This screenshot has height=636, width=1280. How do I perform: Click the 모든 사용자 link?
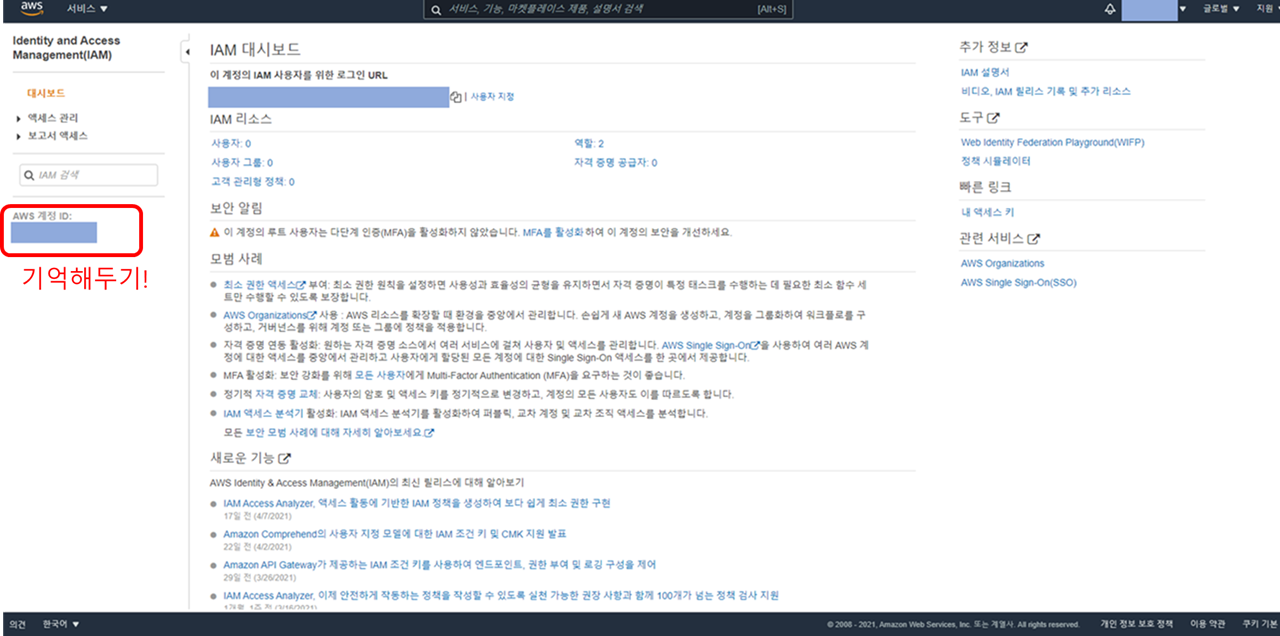378,375
